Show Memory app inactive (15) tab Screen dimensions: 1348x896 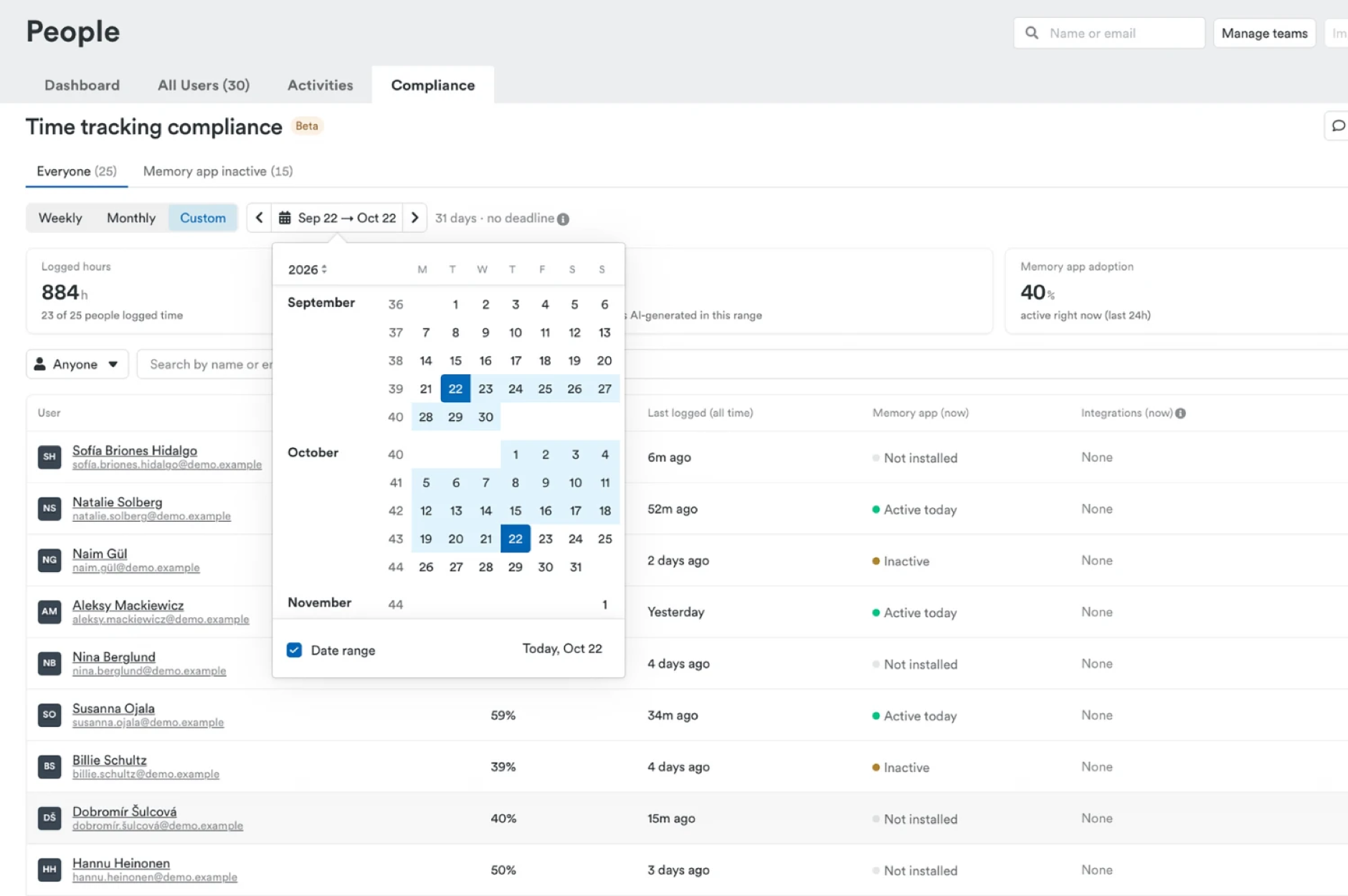pos(218,171)
